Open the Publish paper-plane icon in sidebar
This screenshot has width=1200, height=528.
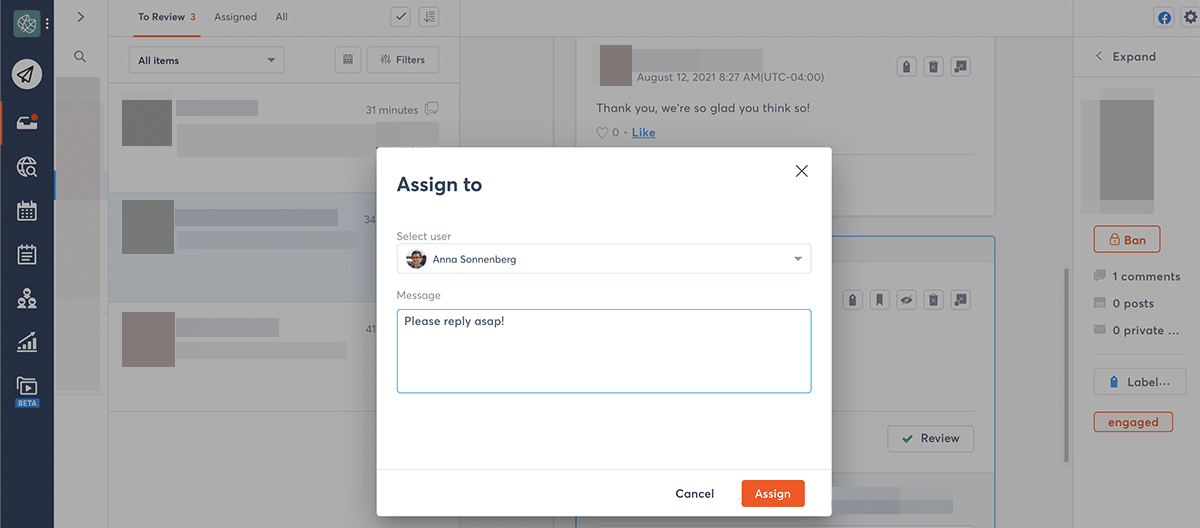(x=27, y=75)
